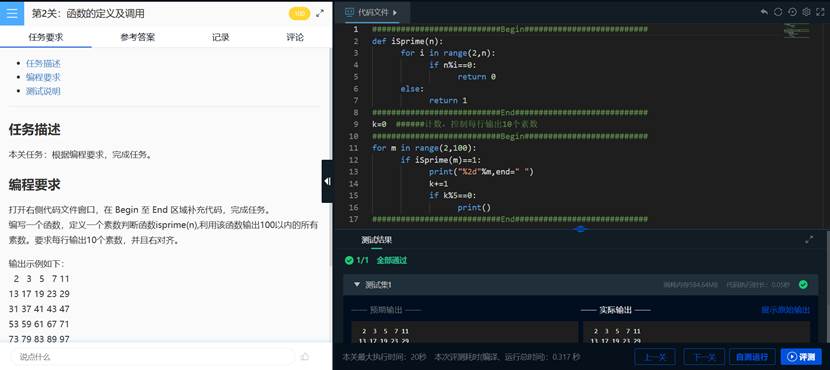Image resolution: width=830 pixels, height=370 pixels.
Task: Click the code history clock icon
Action: tap(792, 12)
